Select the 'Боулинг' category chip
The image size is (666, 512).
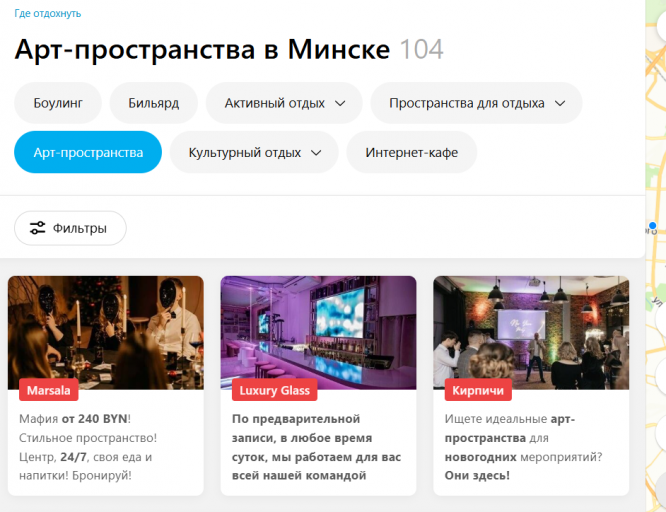(x=58, y=103)
